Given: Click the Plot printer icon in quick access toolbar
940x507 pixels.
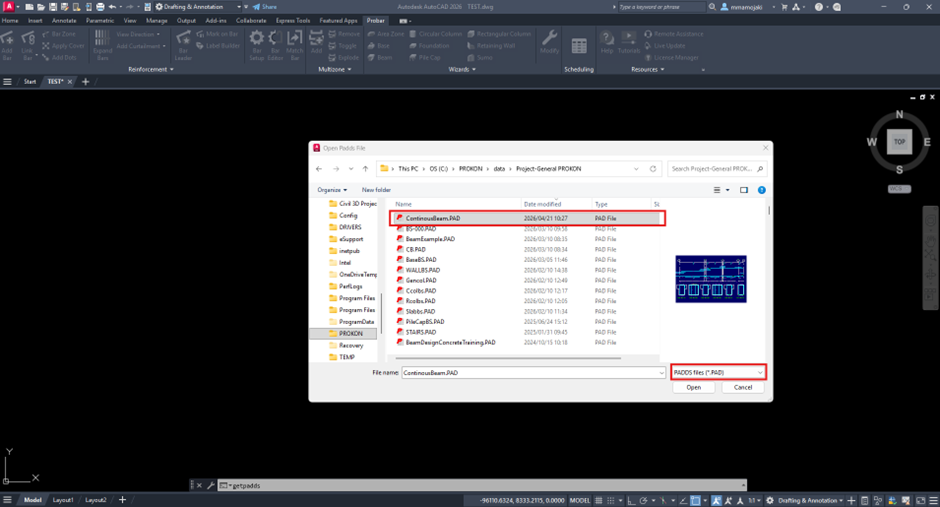Looking at the screenshot, I should coord(100,7).
